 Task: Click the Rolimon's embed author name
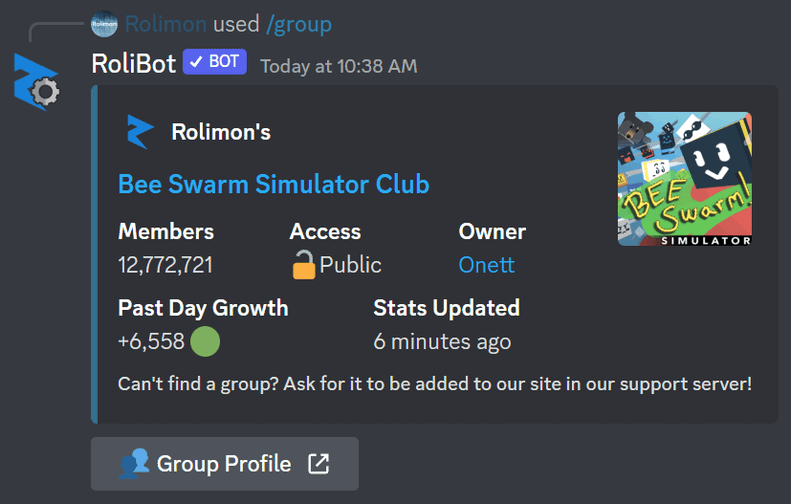(221, 132)
